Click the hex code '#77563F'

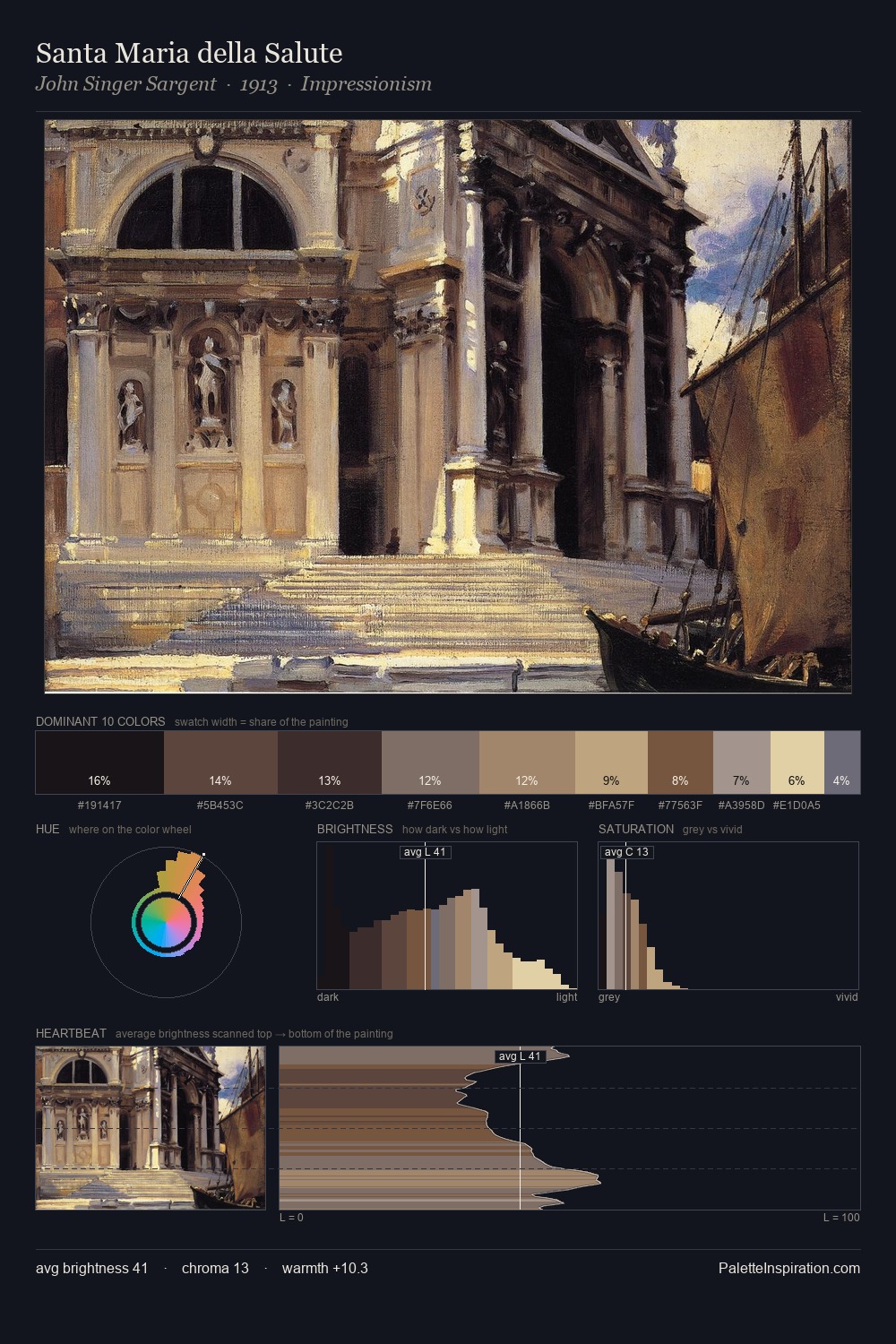pyautogui.click(x=680, y=806)
